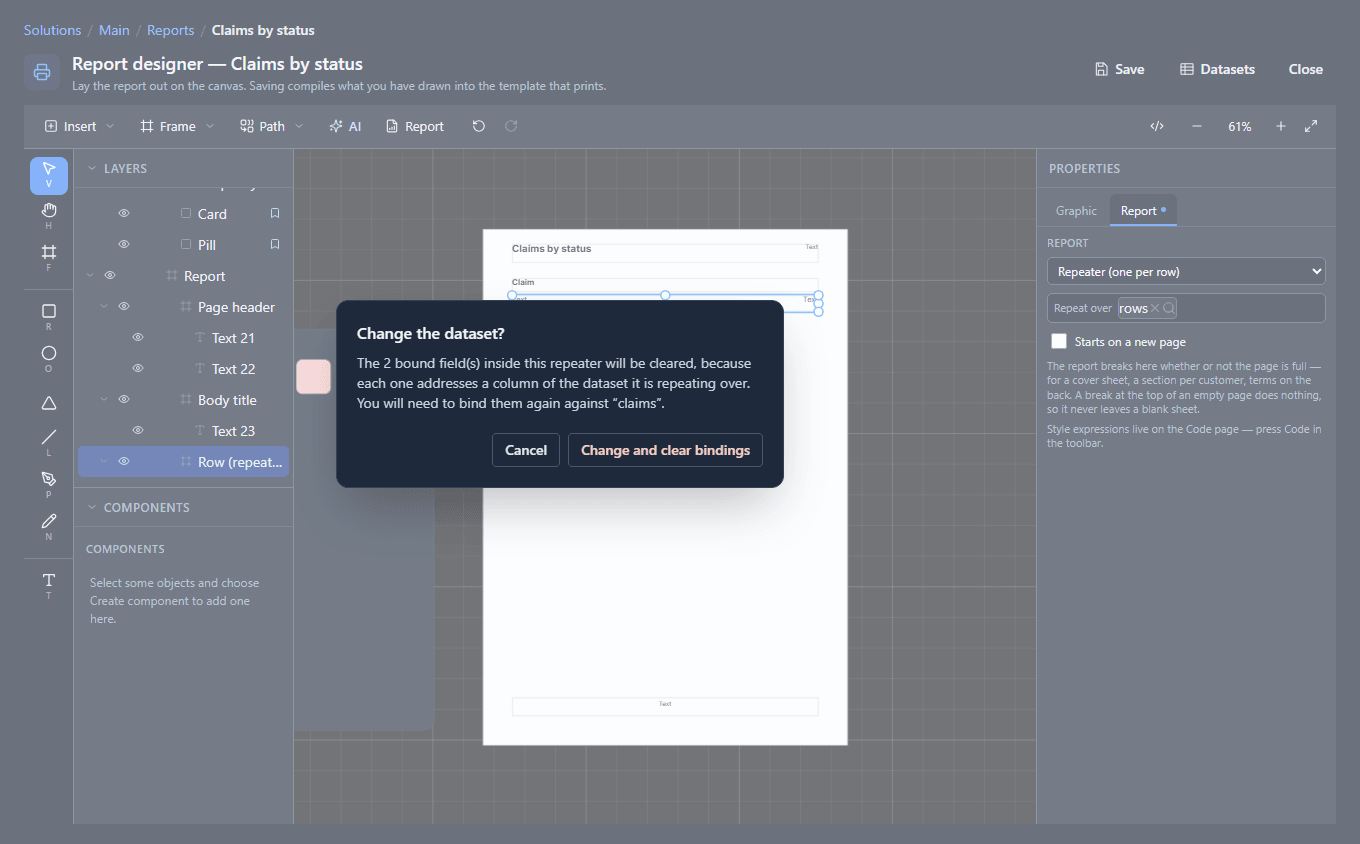This screenshot has width=1360, height=844.
Task: Open the Frame dropdown in the toolbar
Action: click(x=178, y=126)
